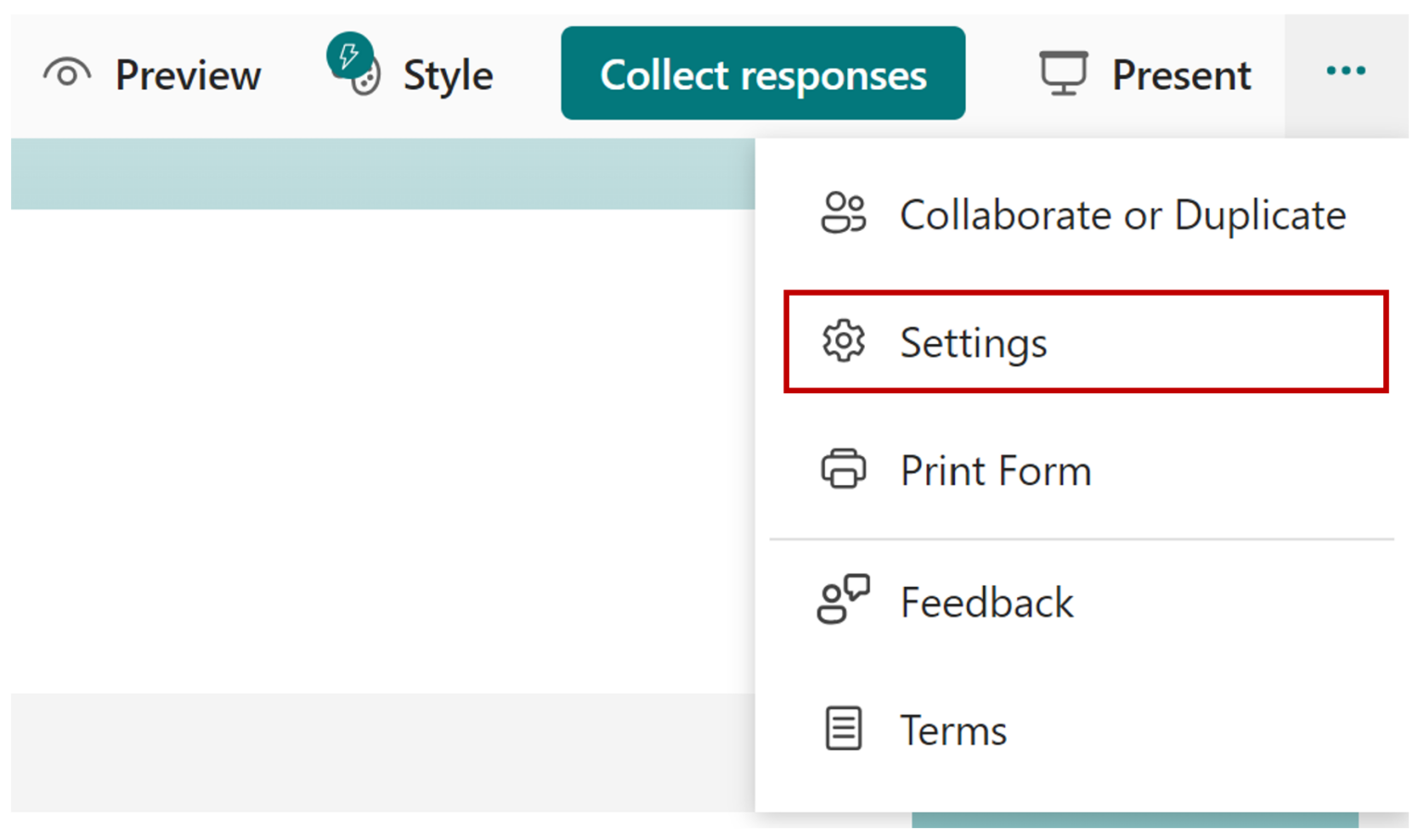Click the Collaborate people icon

click(x=843, y=214)
